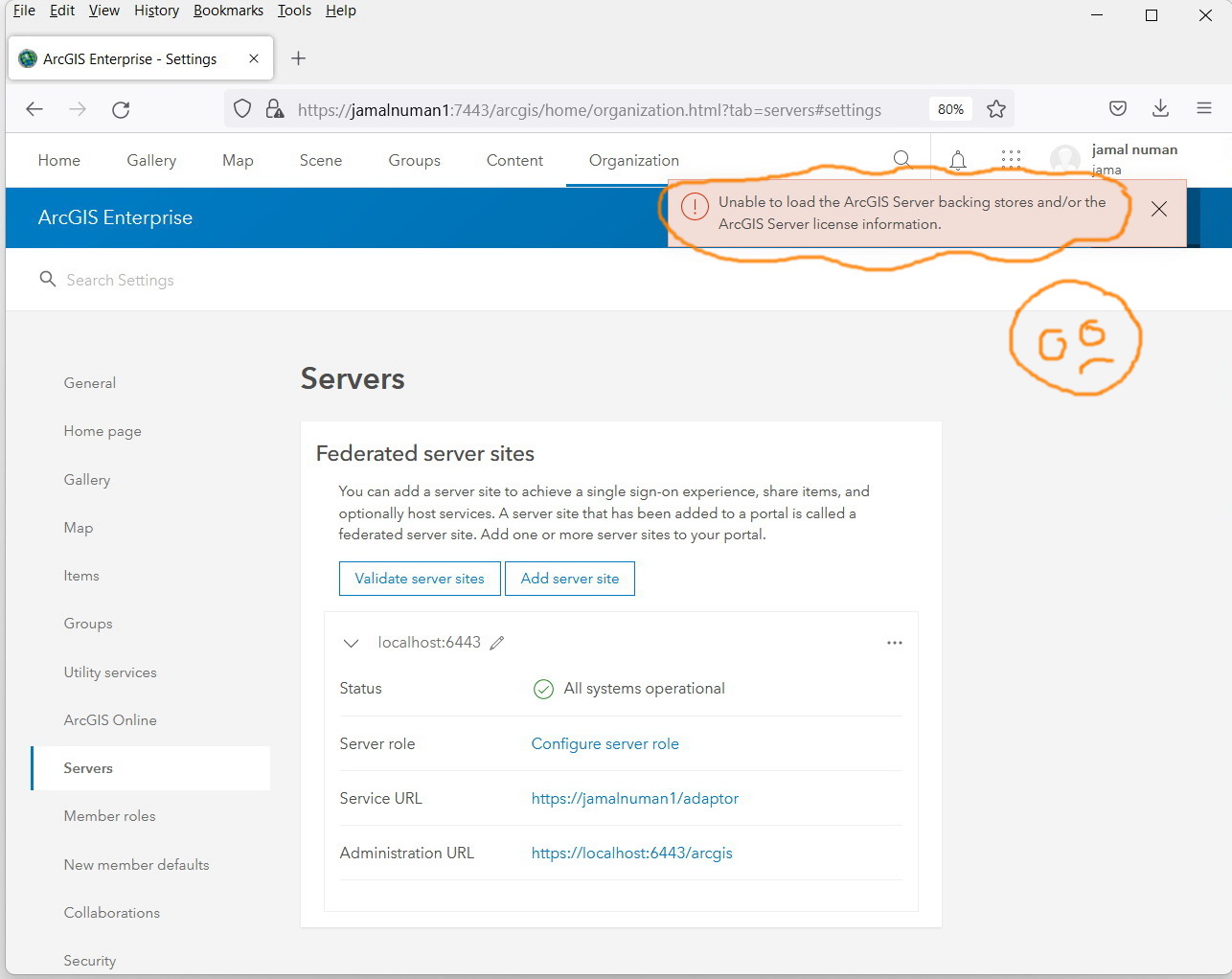
Task: Click the ArcGIS Enterprise header title
Action: point(115,217)
